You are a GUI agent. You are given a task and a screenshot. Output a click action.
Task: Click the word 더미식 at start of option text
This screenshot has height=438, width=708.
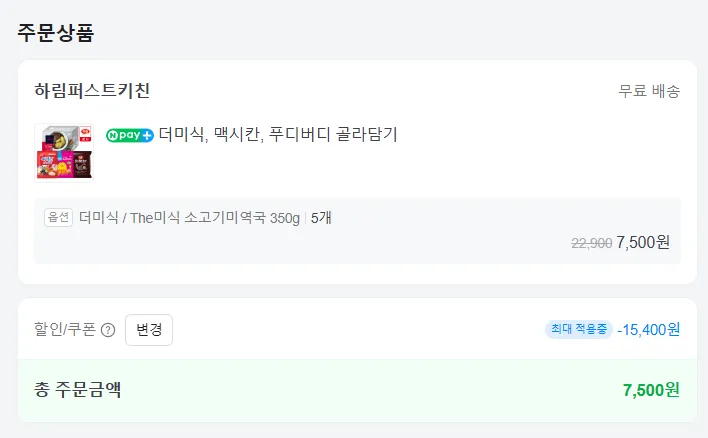click(x=98, y=217)
